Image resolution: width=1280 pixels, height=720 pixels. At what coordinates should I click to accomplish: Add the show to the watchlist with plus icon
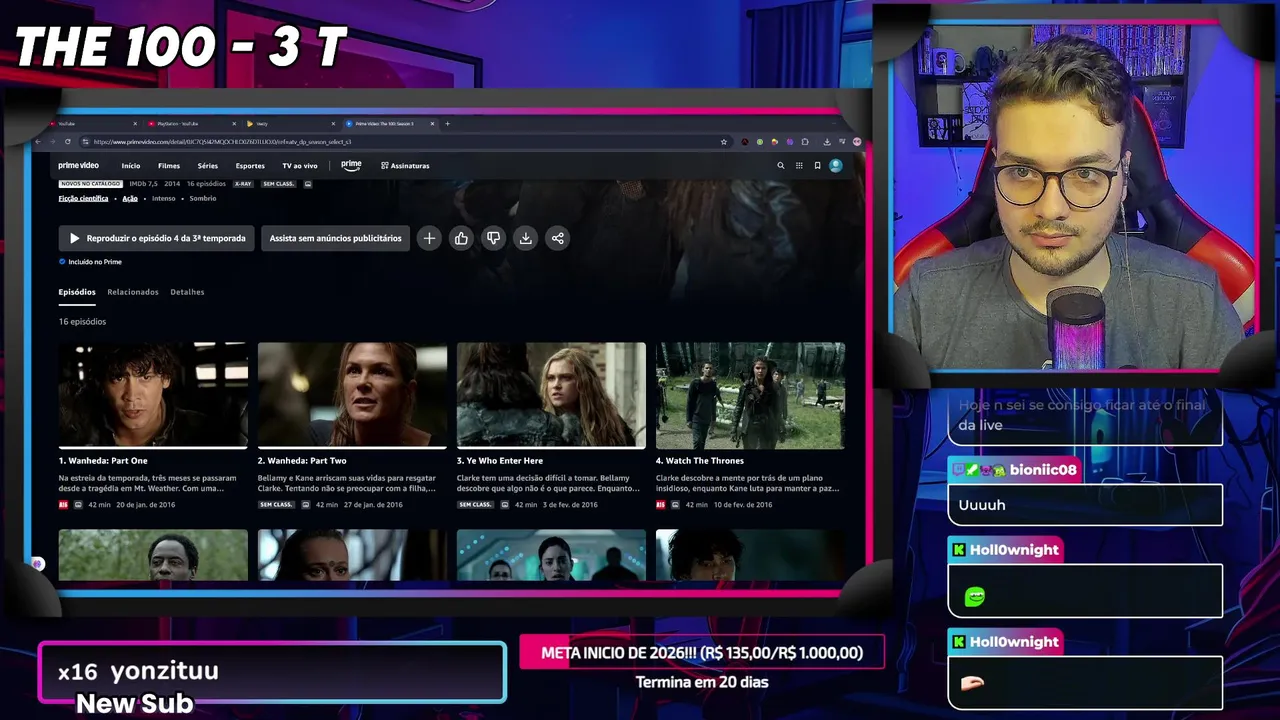pos(429,238)
